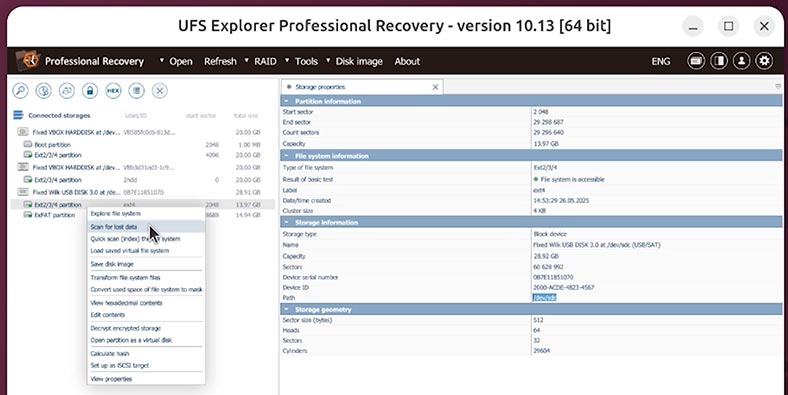This screenshot has height=395, width=788.
Task: Click the padlock decrypt storage icon
Action: pyautogui.click(x=90, y=91)
